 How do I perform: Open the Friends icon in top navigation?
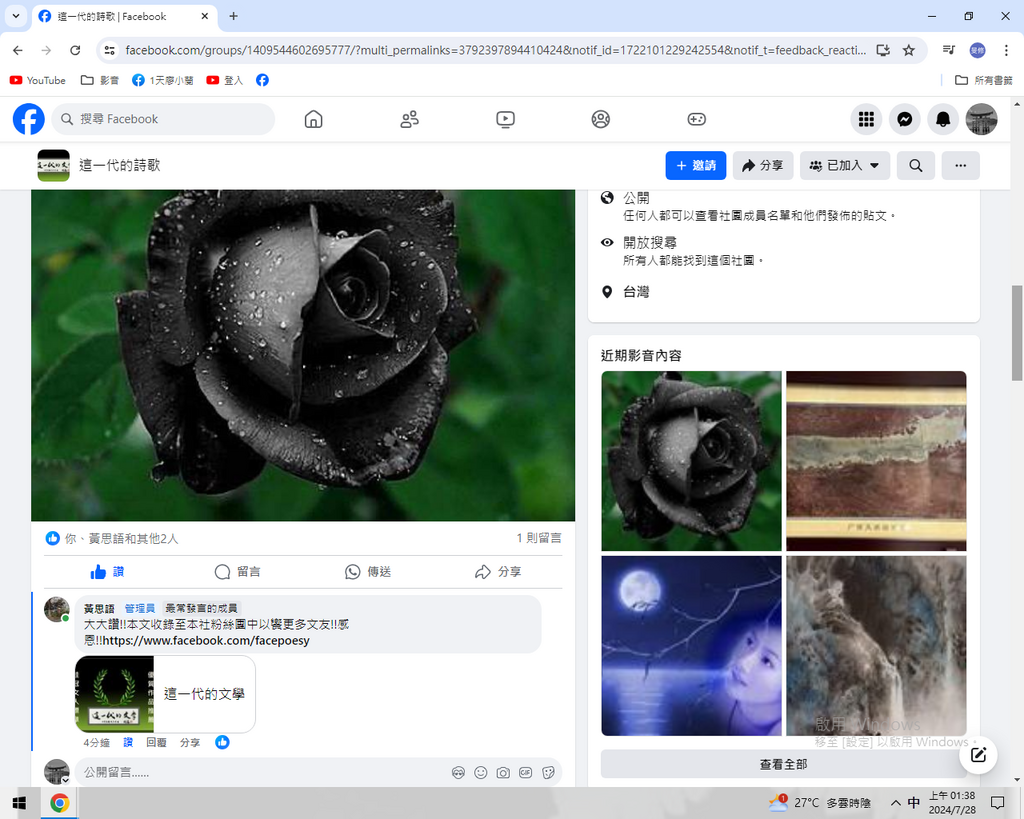click(409, 119)
